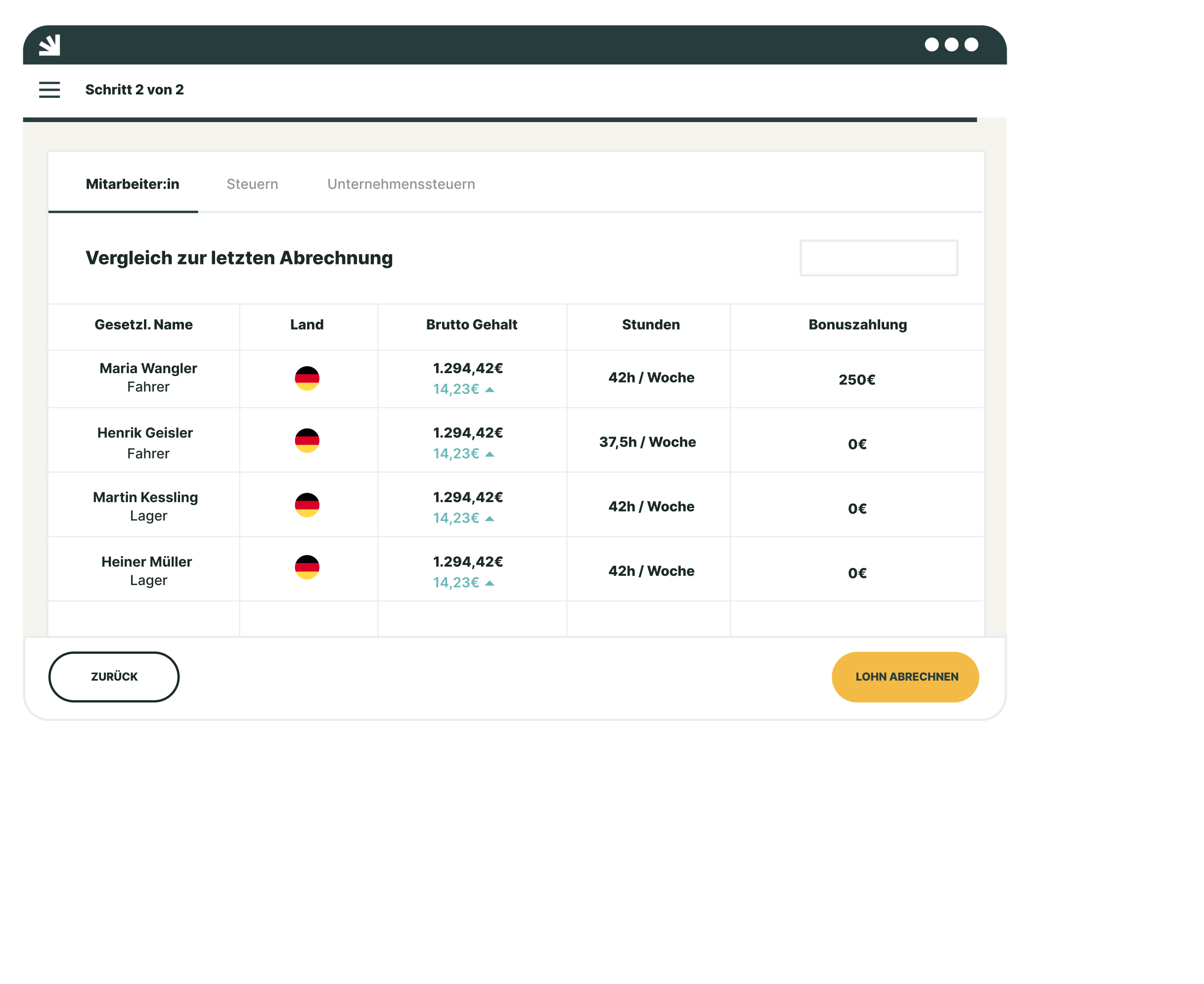Click the three dots in title bar
This screenshot has width=1204, height=984.
coord(951,45)
